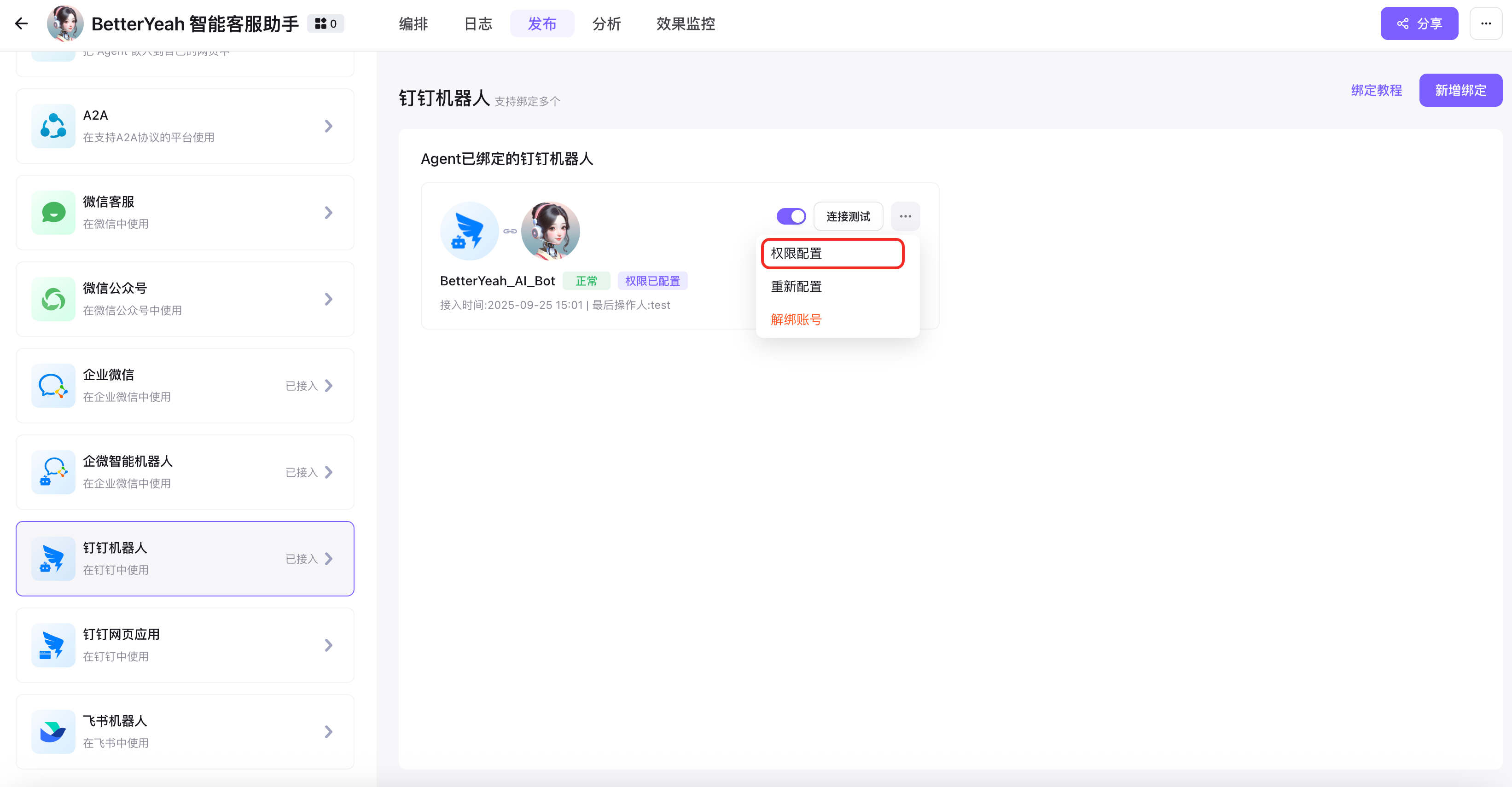Screen dimensions: 1512x787
Task: Click the WeChat official account icon
Action: coord(53,299)
